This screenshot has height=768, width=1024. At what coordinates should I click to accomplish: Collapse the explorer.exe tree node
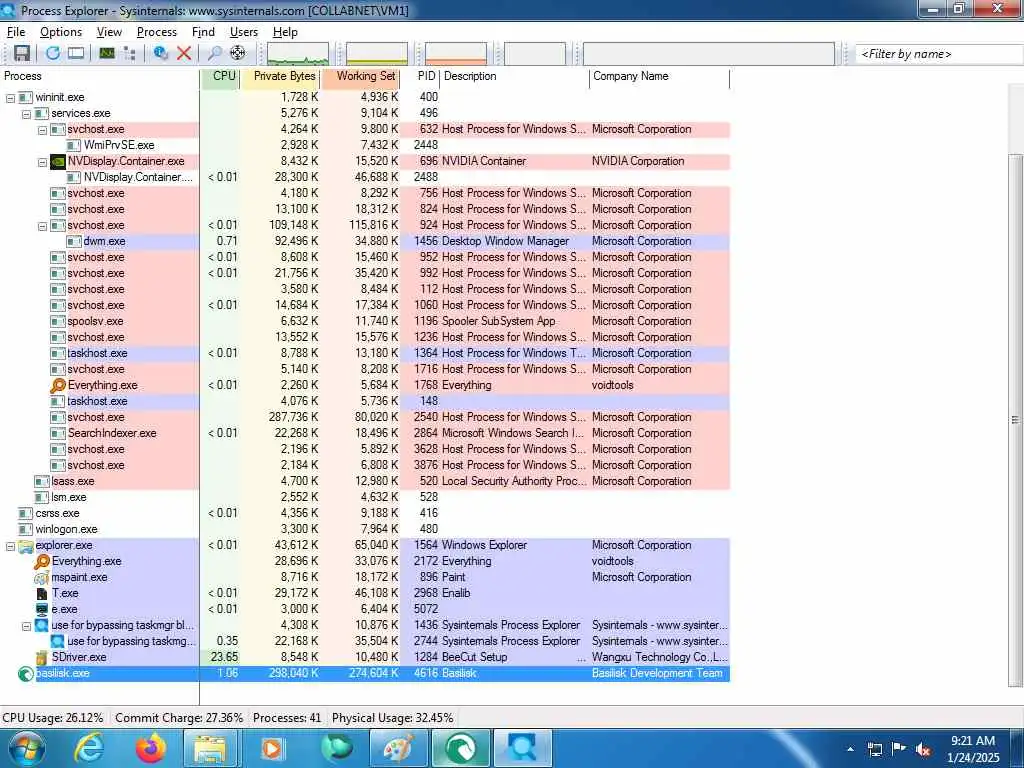10,546
